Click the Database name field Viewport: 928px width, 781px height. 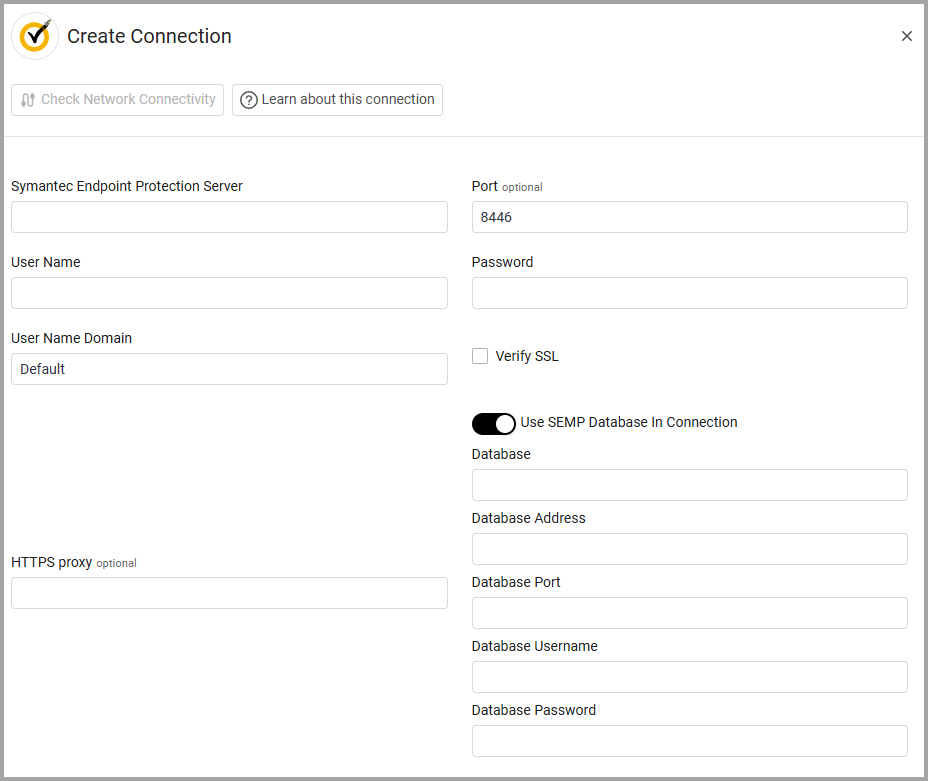point(689,485)
